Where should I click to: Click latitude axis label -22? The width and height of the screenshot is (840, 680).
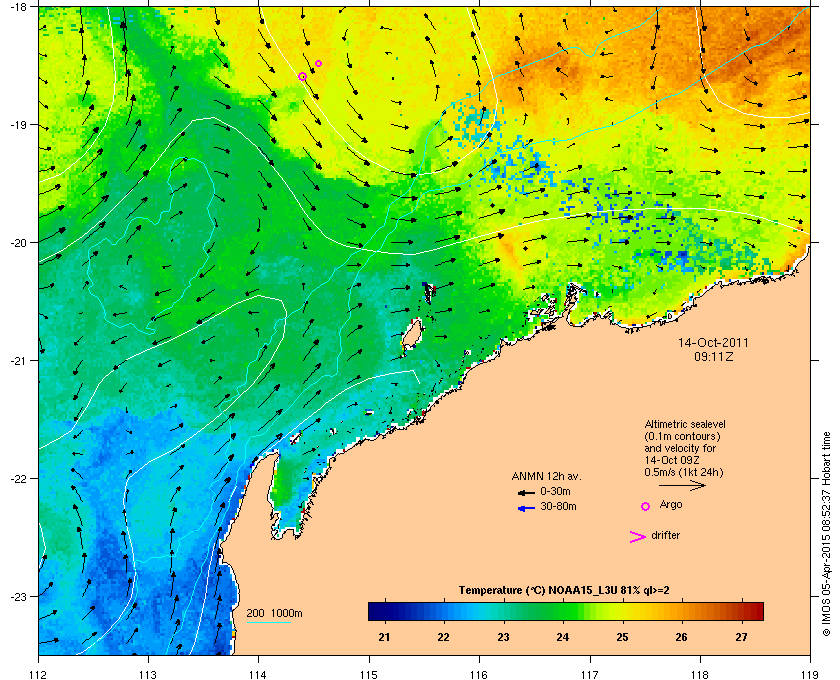pyautogui.click(x=19, y=478)
